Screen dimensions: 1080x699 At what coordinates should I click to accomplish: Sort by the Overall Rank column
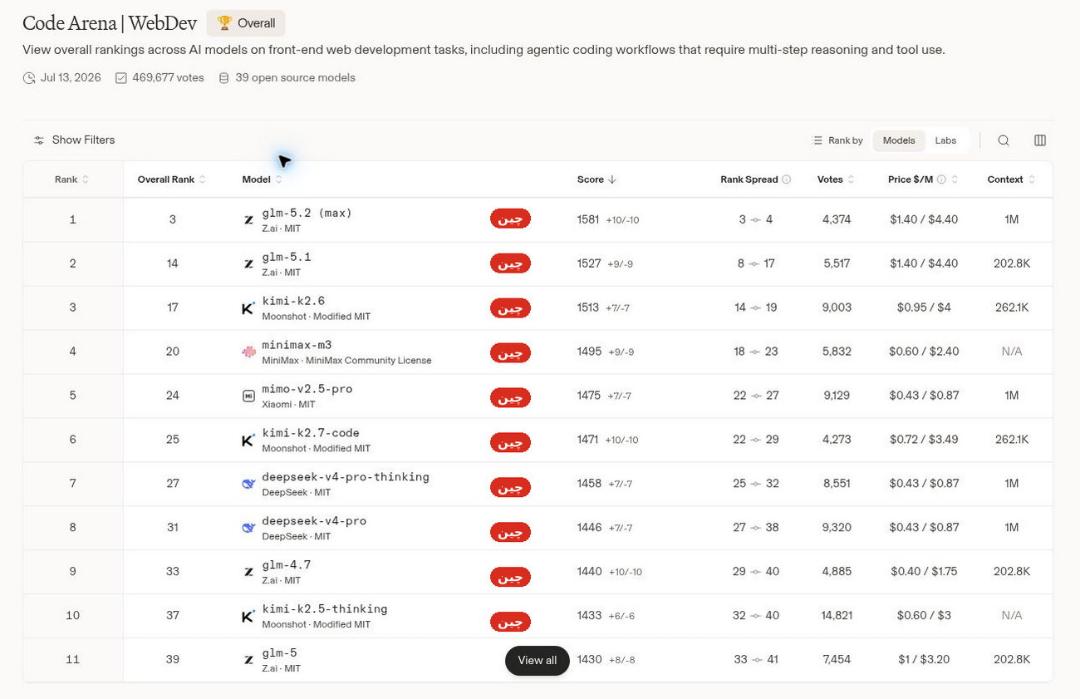(172, 179)
